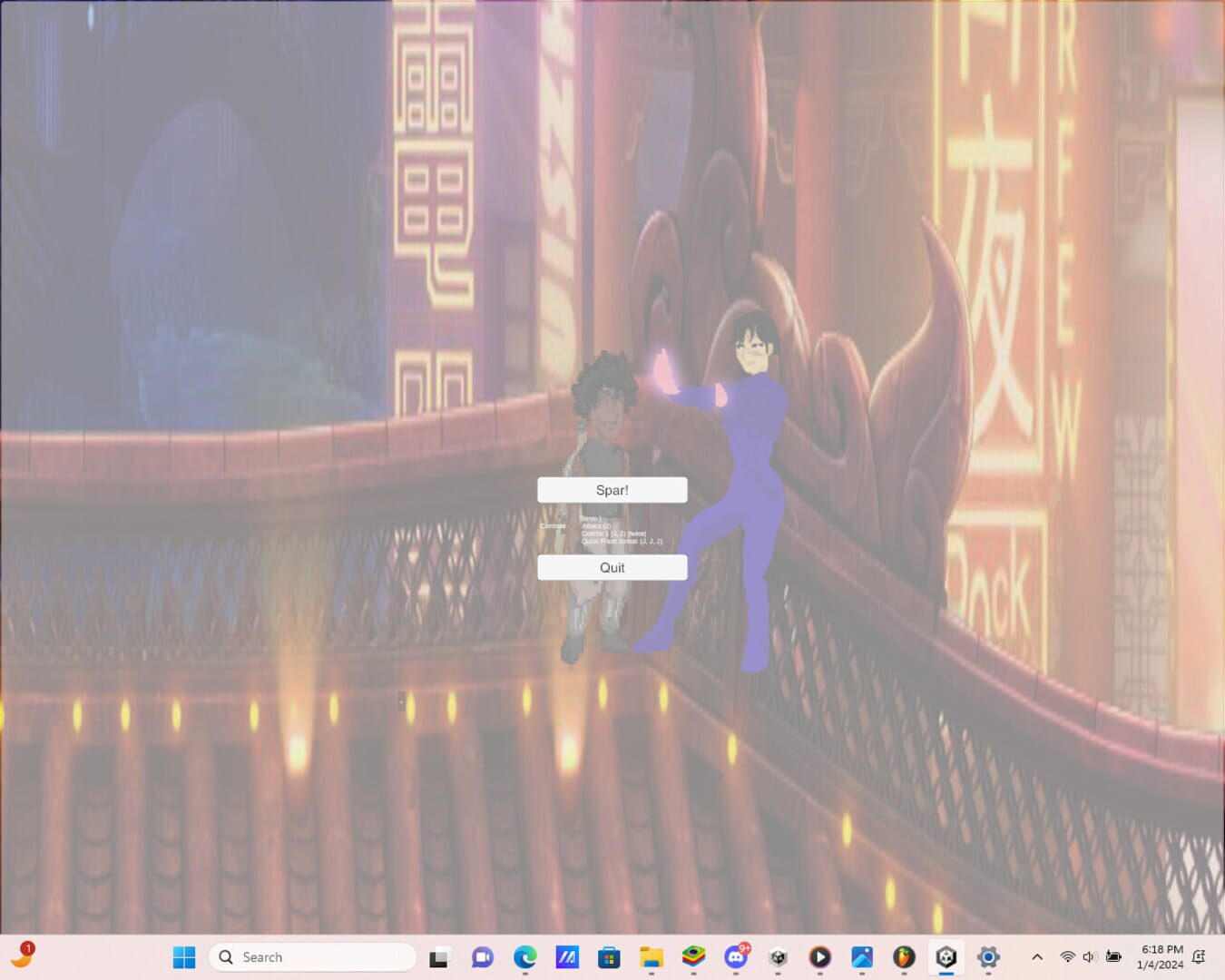Toggle Wi-Fi from the system tray
The height and width of the screenshot is (980, 1225).
1068,956
